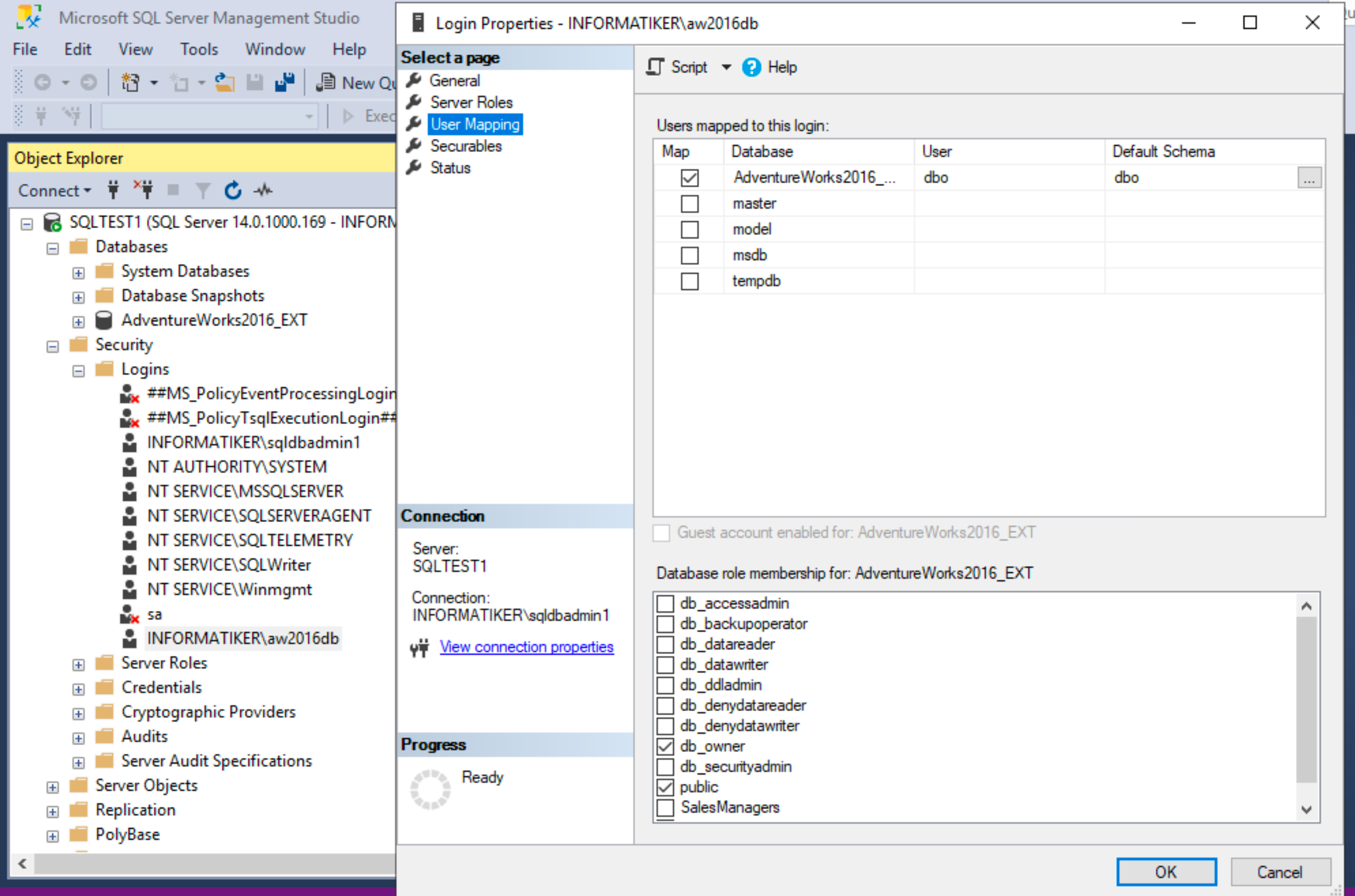The height and width of the screenshot is (896, 1355).
Task: Select the Status page
Action: coord(450,168)
